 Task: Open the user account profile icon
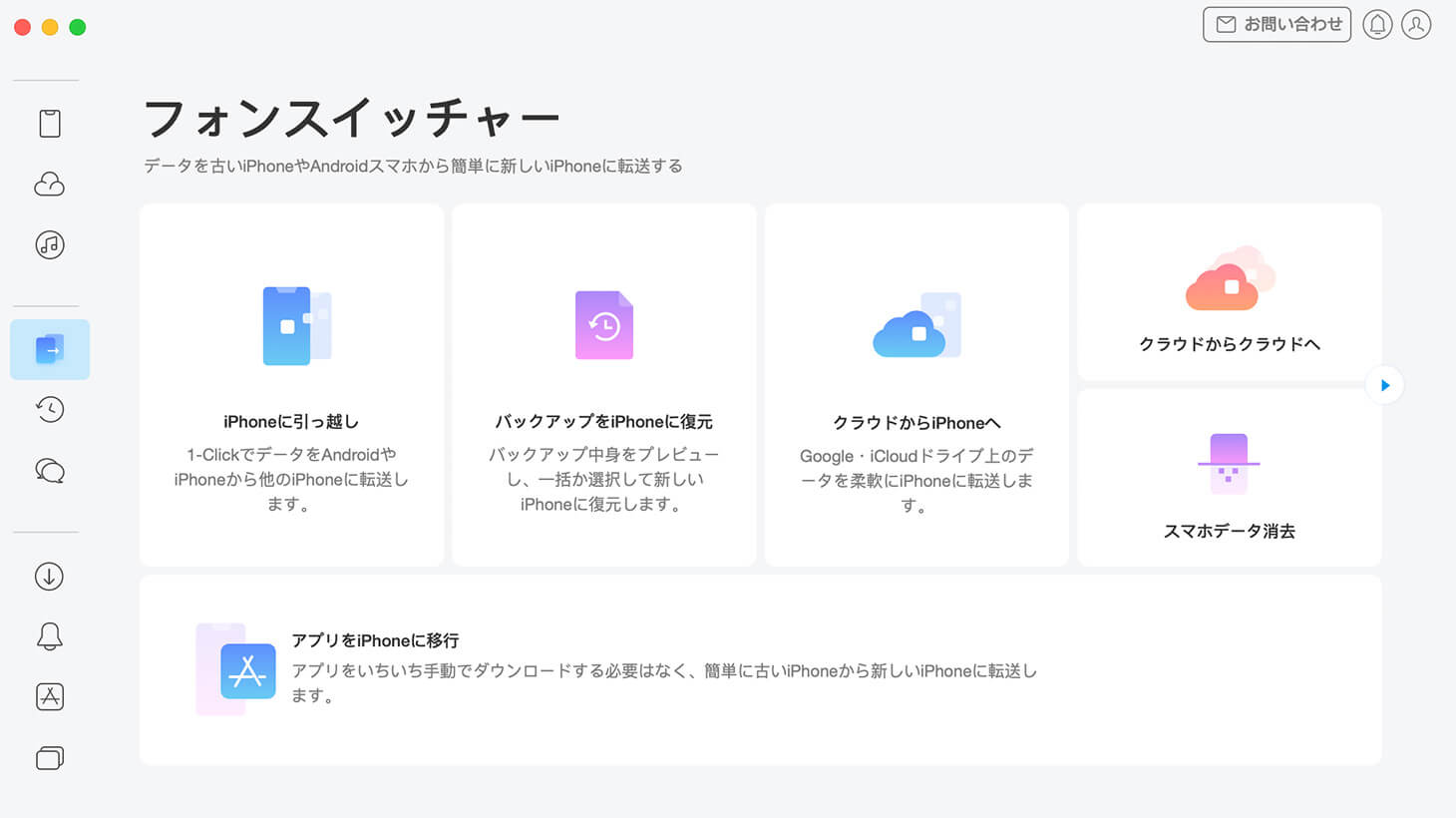[1416, 24]
